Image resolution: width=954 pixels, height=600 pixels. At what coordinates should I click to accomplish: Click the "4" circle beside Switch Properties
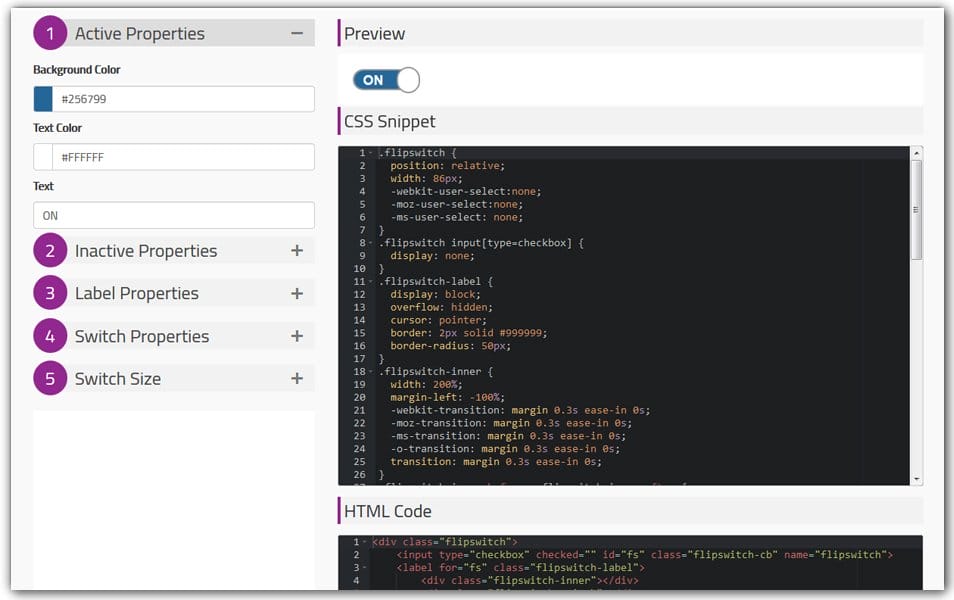click(50, 336)
